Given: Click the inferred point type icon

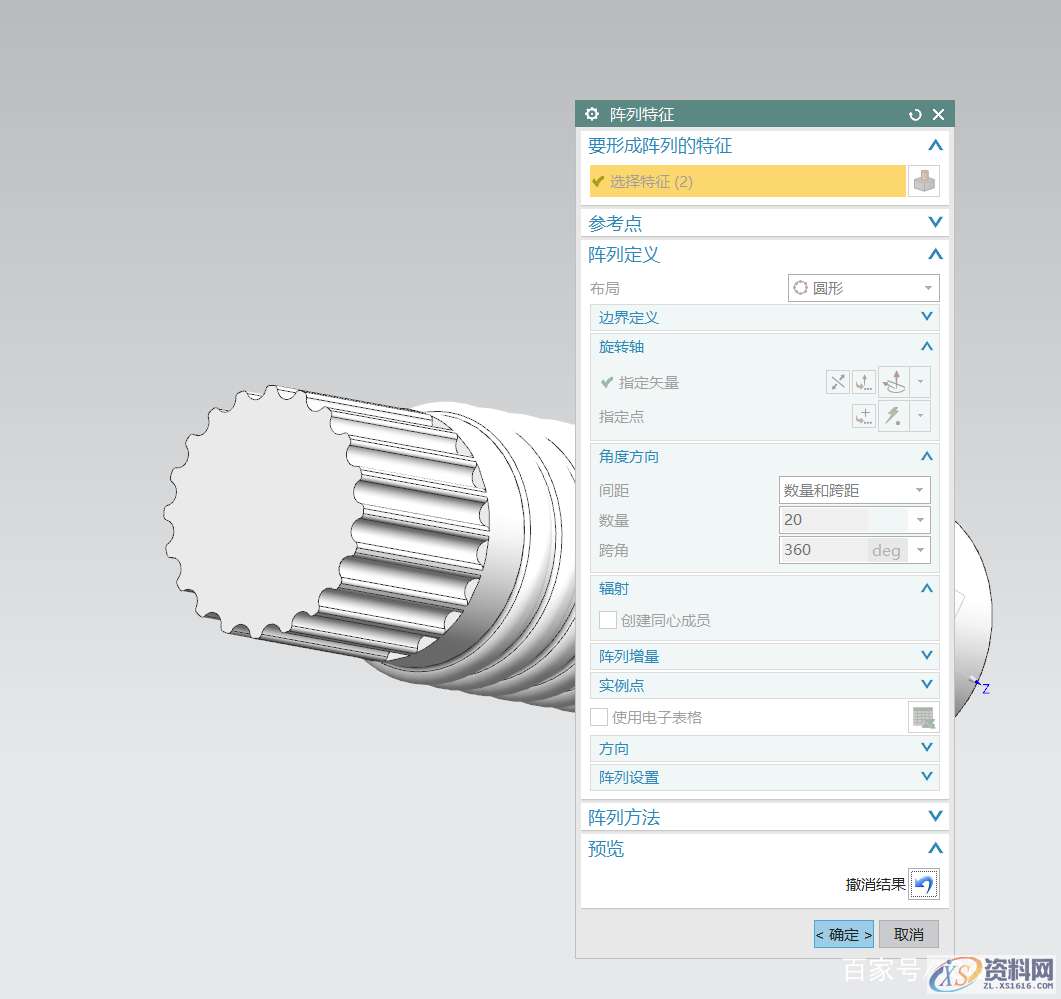Looking at the screenshot, I should click(895, 416).
